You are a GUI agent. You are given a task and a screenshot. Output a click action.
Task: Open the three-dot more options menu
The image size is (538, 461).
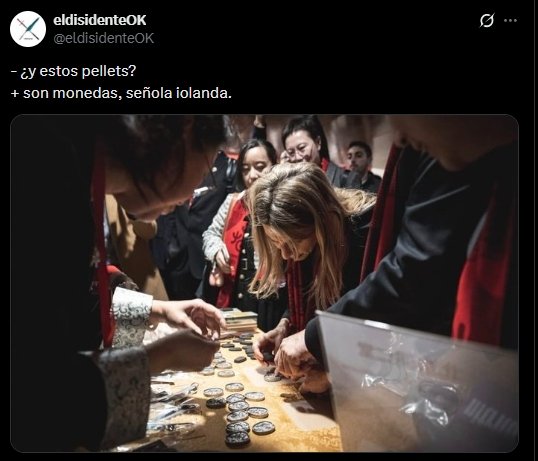(510, 21)
